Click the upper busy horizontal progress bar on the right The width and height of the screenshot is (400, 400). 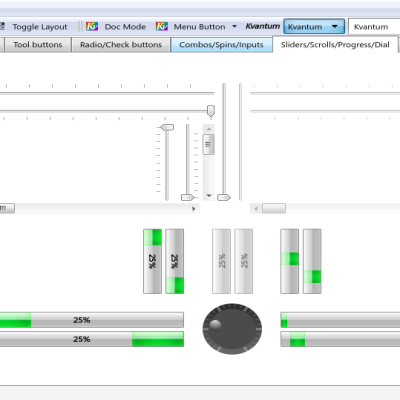[x=340, y=320]
